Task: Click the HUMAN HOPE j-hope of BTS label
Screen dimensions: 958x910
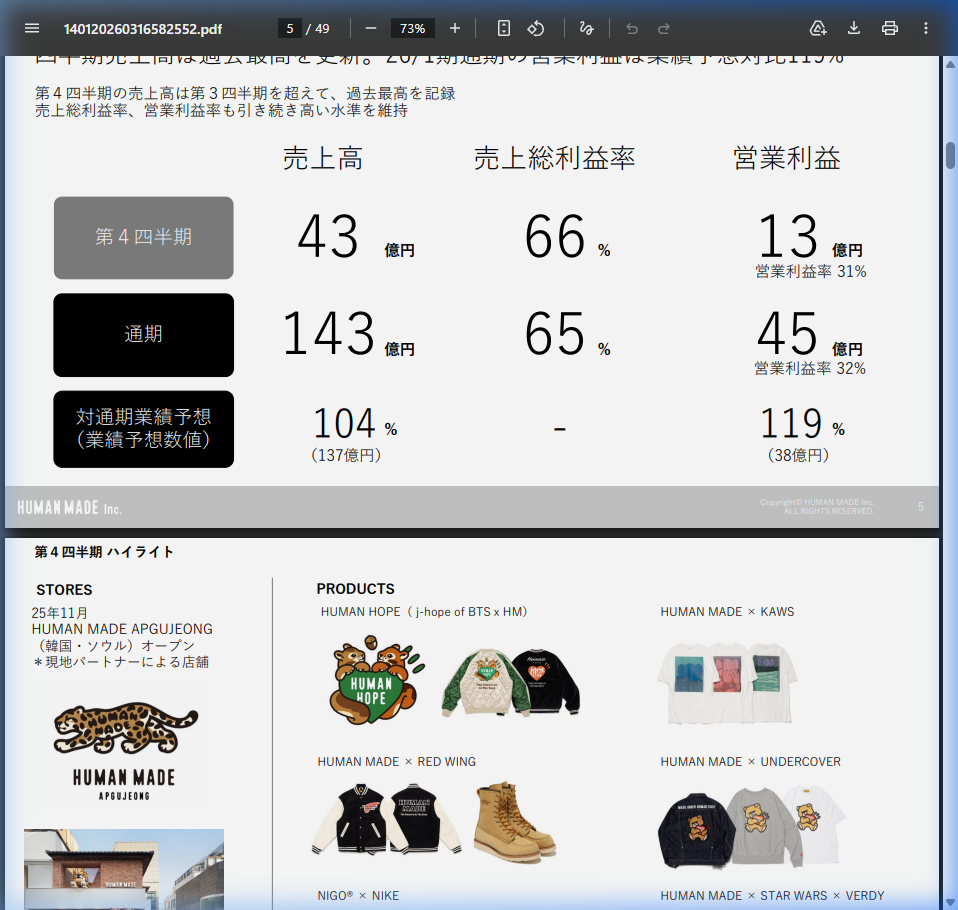Action: point(424,612)
